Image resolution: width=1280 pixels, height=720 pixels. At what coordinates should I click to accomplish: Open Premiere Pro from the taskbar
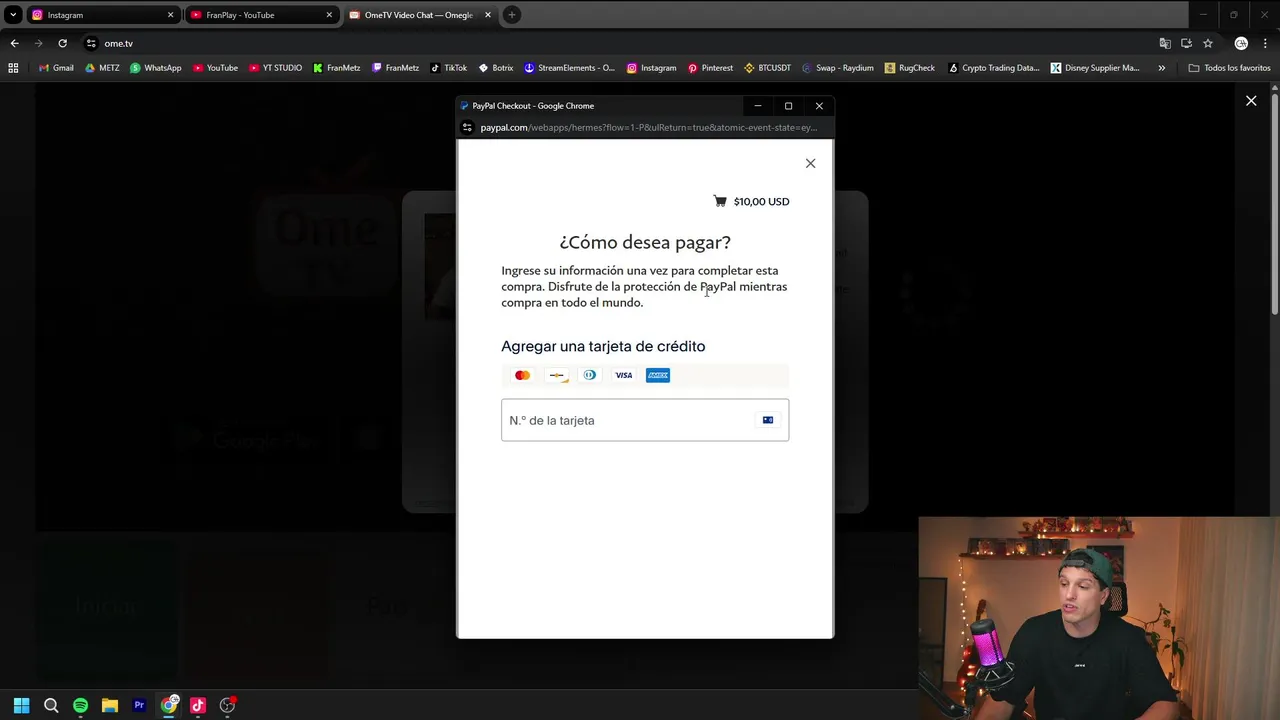click(139, 705)
